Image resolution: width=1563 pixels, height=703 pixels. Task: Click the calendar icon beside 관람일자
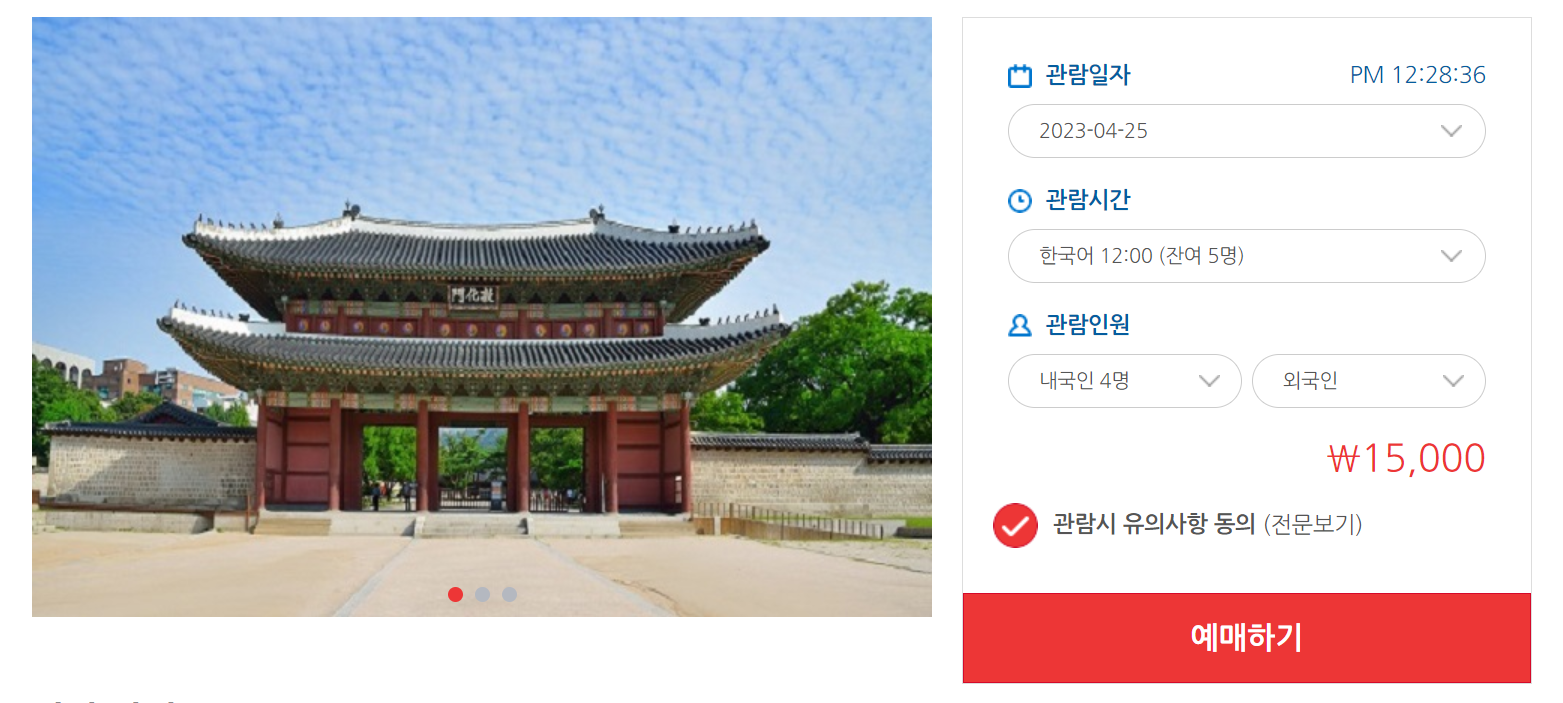click(1019, 76)
